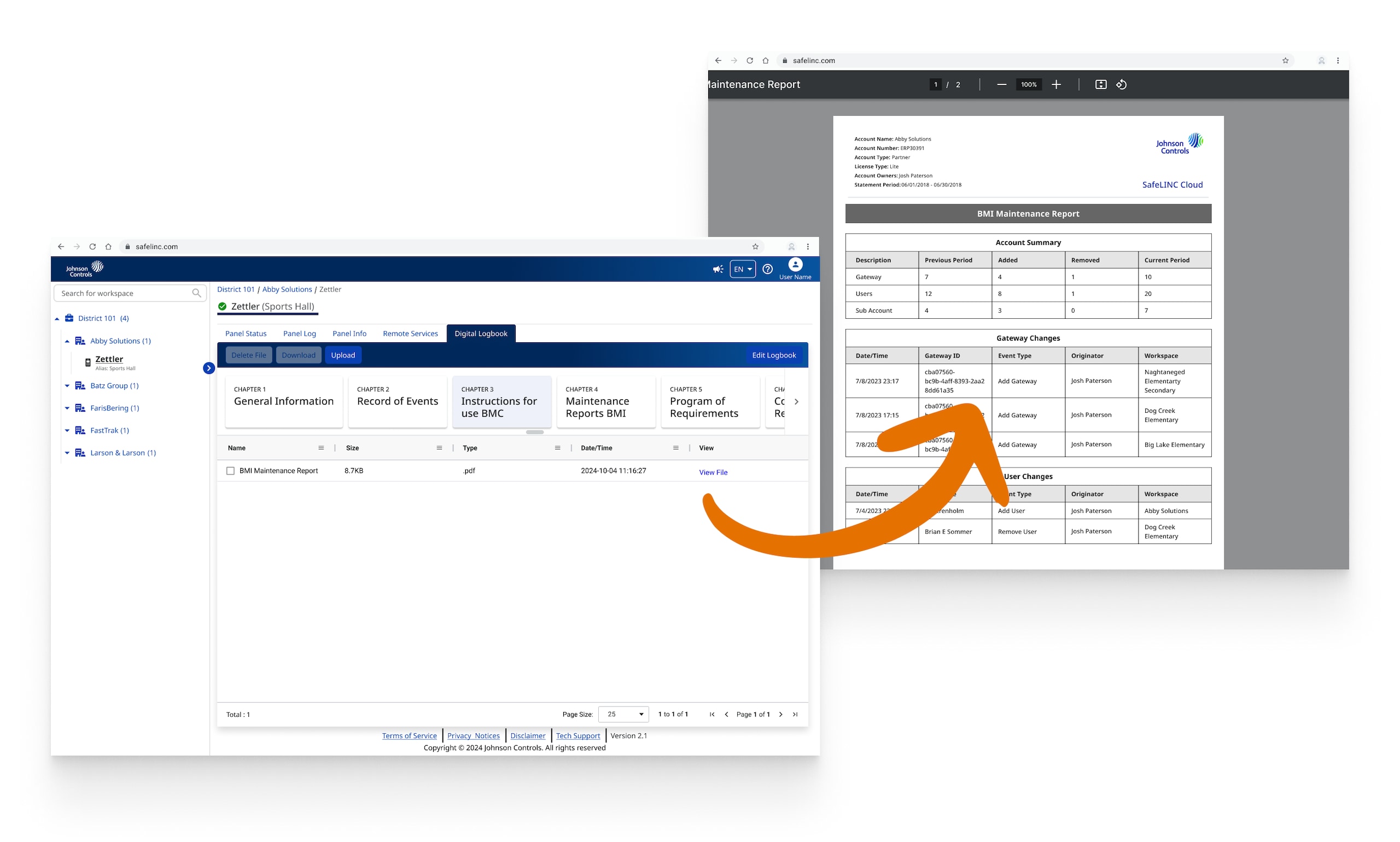This screenshot has width=1400, height=842.
Task: Click the Johnson Controls logo in header
Action: point(85,269)
